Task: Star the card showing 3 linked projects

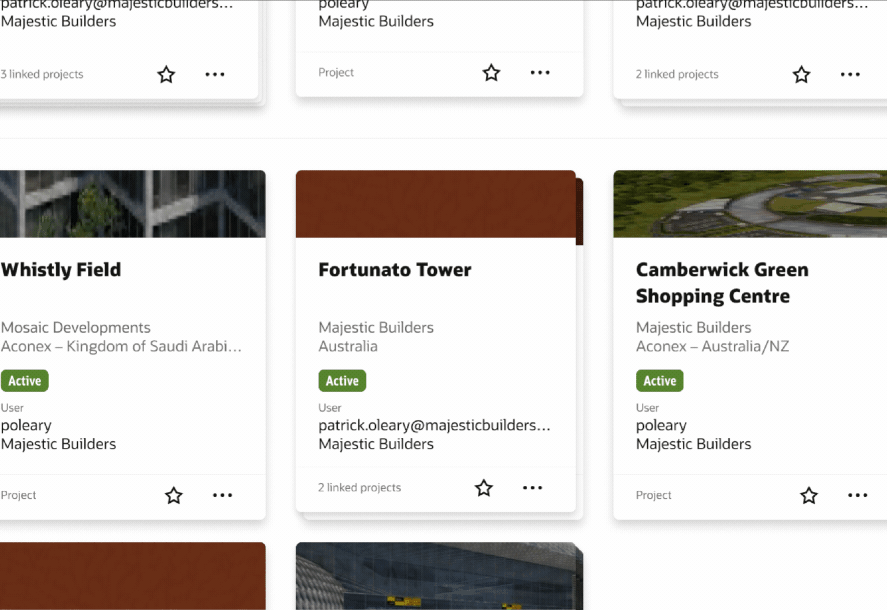Action: pyautogui.click(x=166, y=74)
